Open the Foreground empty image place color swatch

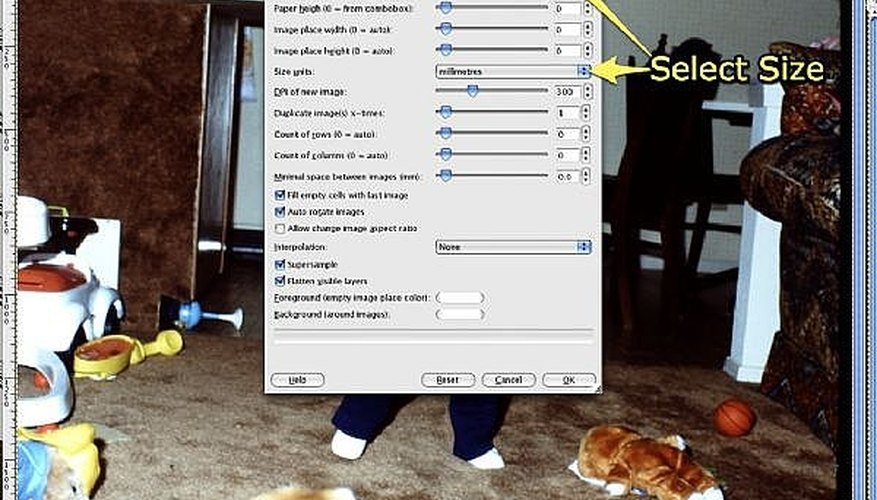[x=460, y=298]
